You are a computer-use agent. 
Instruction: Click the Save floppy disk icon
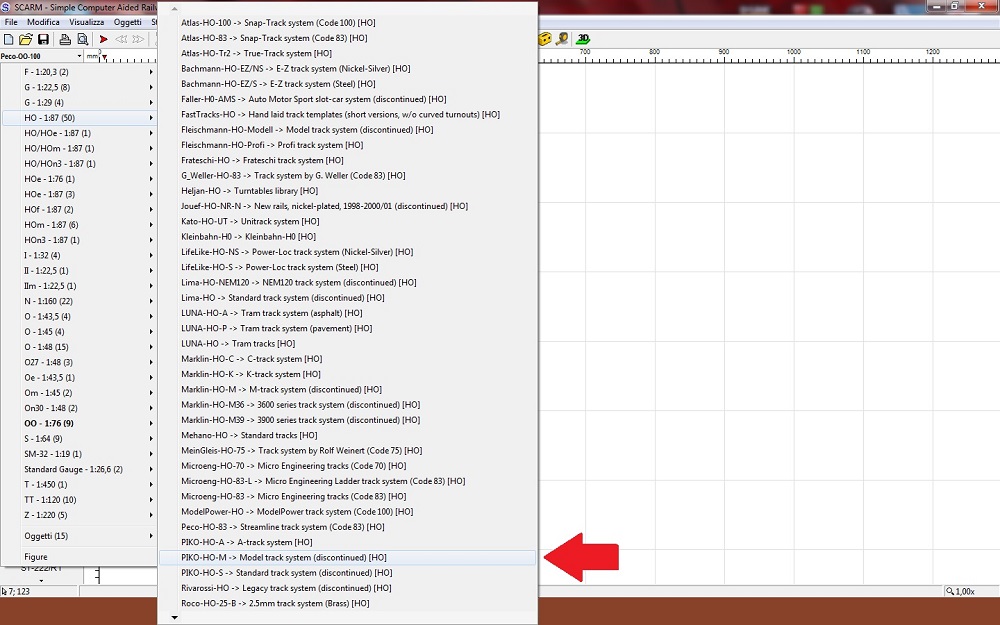tap(43, 39)
